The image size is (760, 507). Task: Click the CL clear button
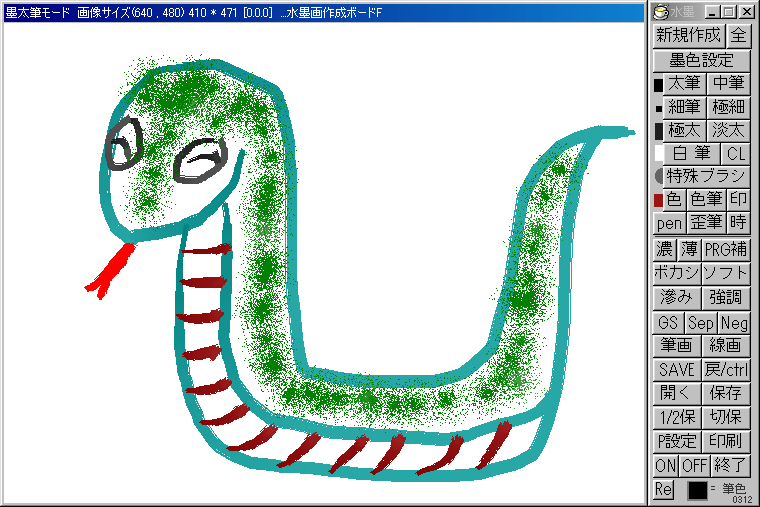coord(735,154)
